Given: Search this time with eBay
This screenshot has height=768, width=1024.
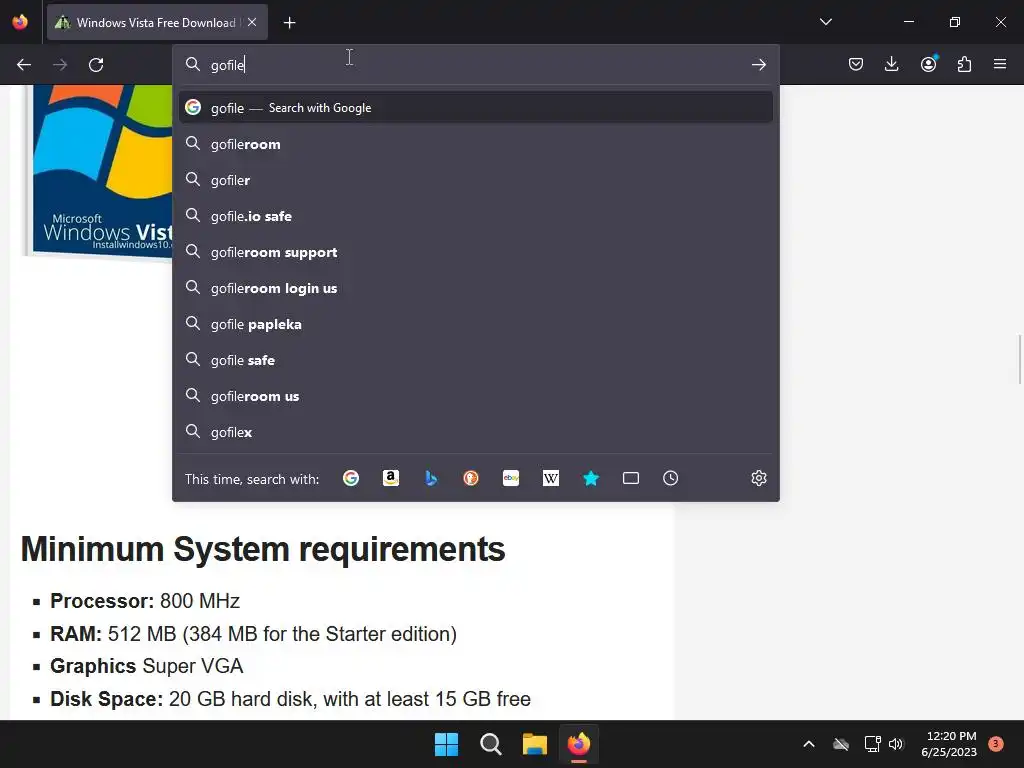Looking at the screenshot, I should point(511,479).
